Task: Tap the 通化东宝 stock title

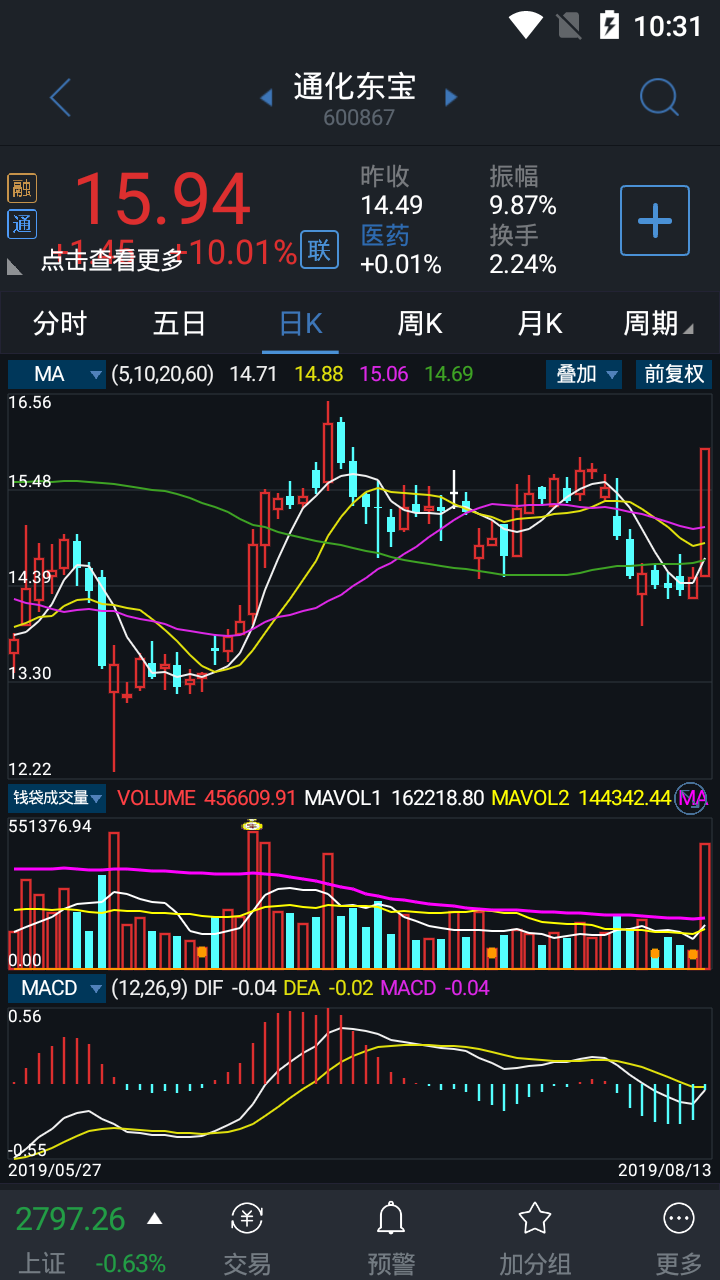Action: point(355,87)
